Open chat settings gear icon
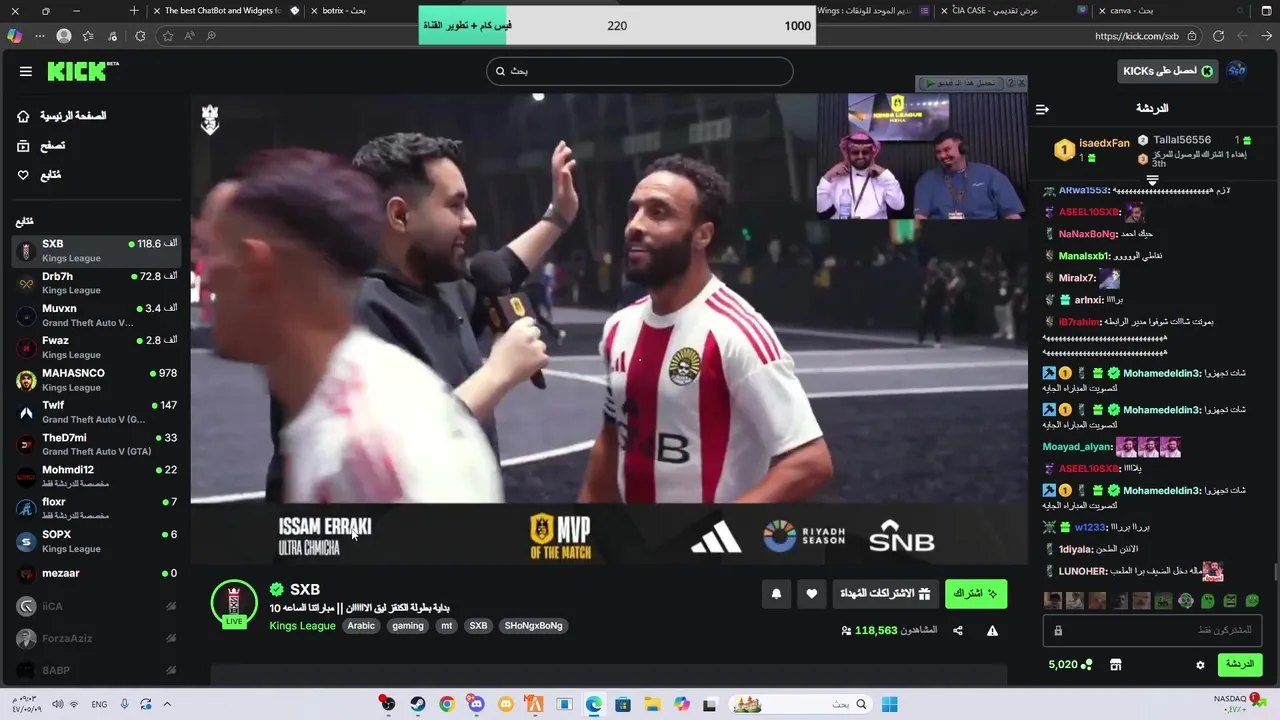The image size is (1280, 720). 1201,665
